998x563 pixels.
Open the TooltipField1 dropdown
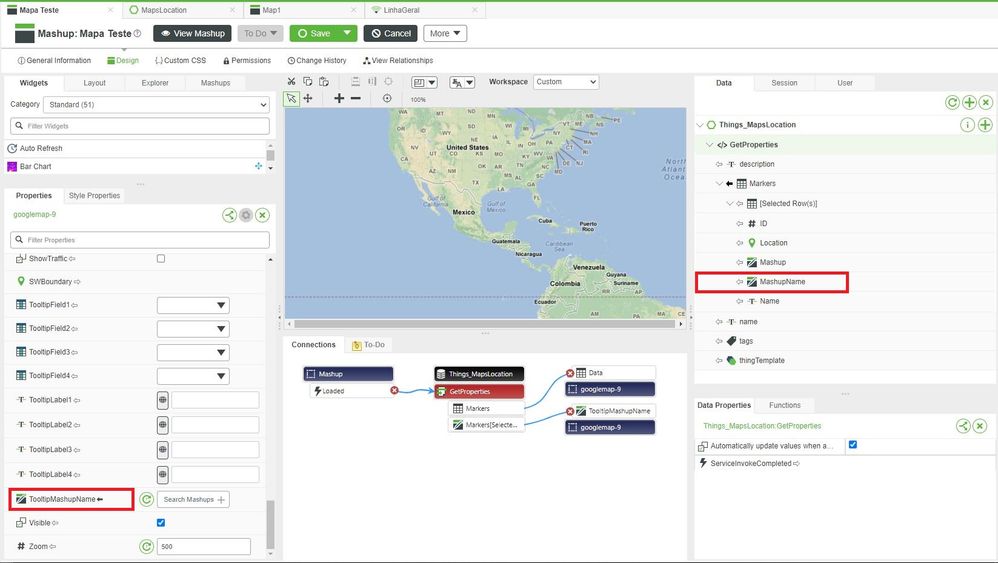pyautogui.click(x=193, y=305)
